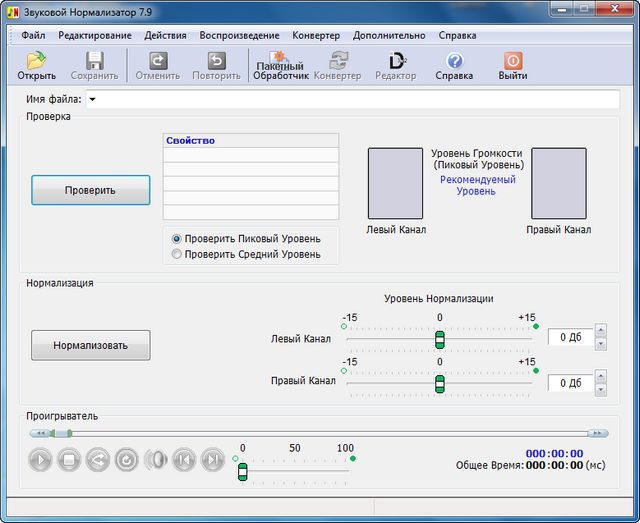The image size is (640, 523).
Task: Click the Имя файла text field
Action: tap(358, 99)
